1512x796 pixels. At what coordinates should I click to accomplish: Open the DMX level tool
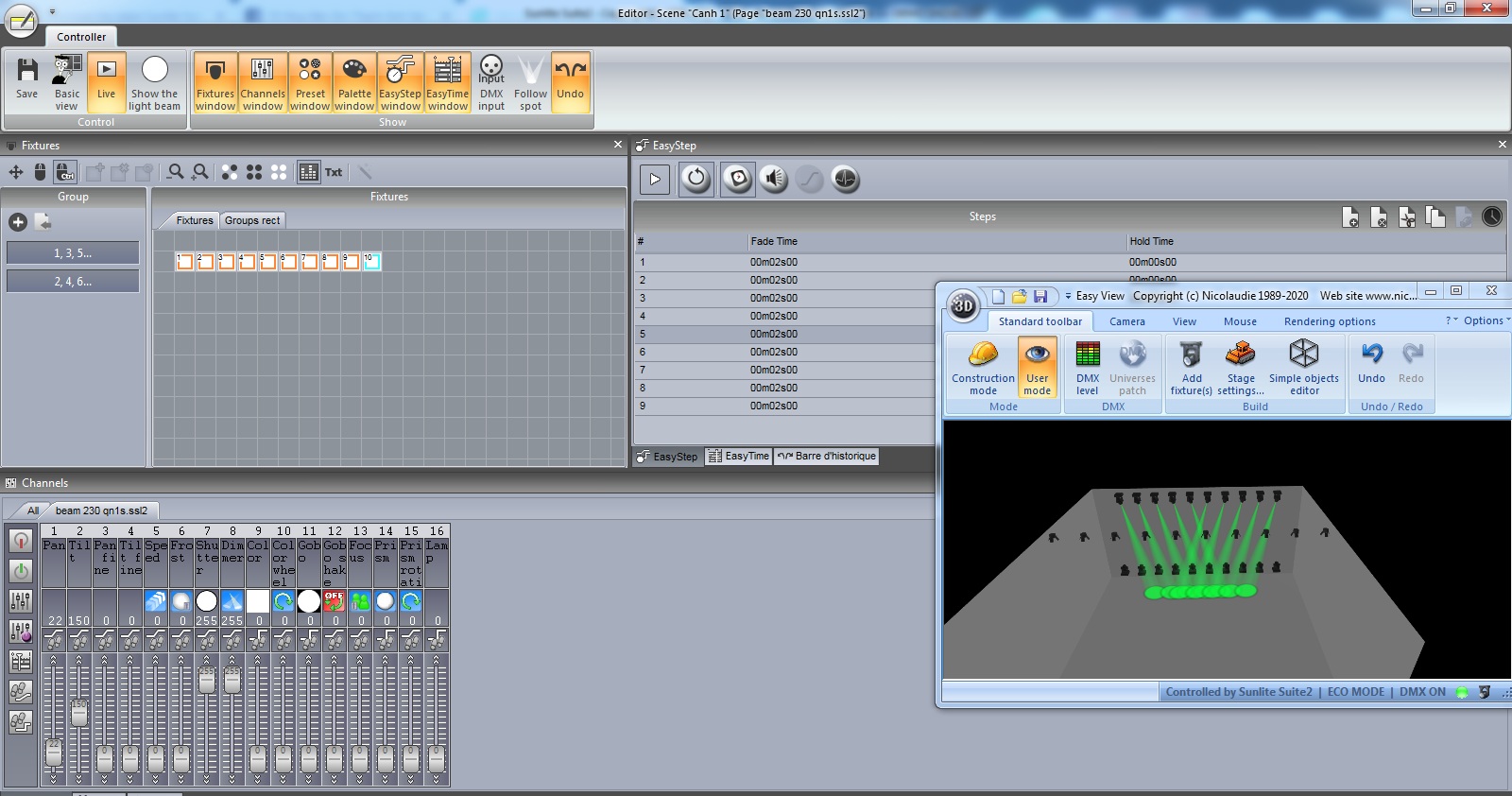1088,367
